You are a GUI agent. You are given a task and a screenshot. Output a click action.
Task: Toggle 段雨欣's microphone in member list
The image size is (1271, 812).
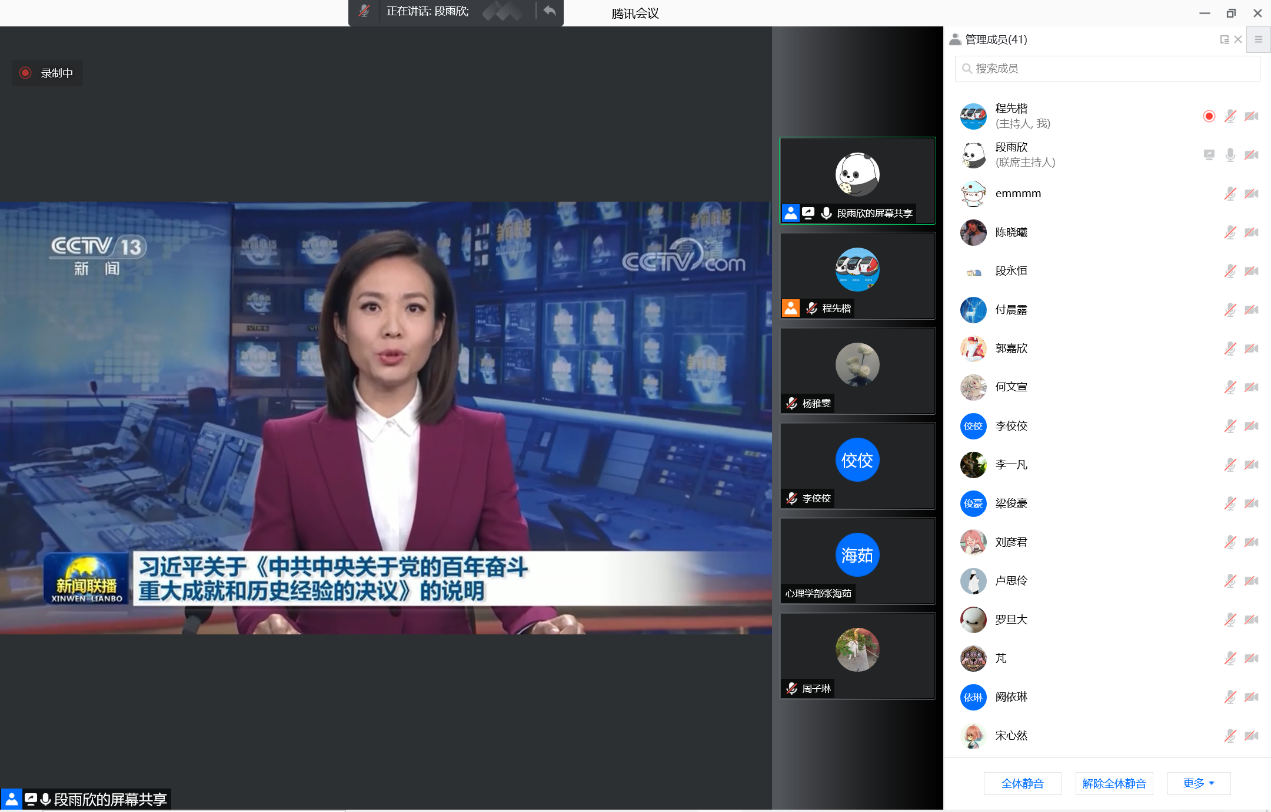click(1230, 155)
